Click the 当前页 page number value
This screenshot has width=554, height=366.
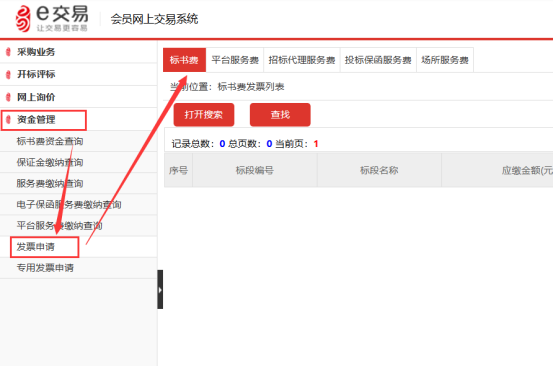click(316, 144)
